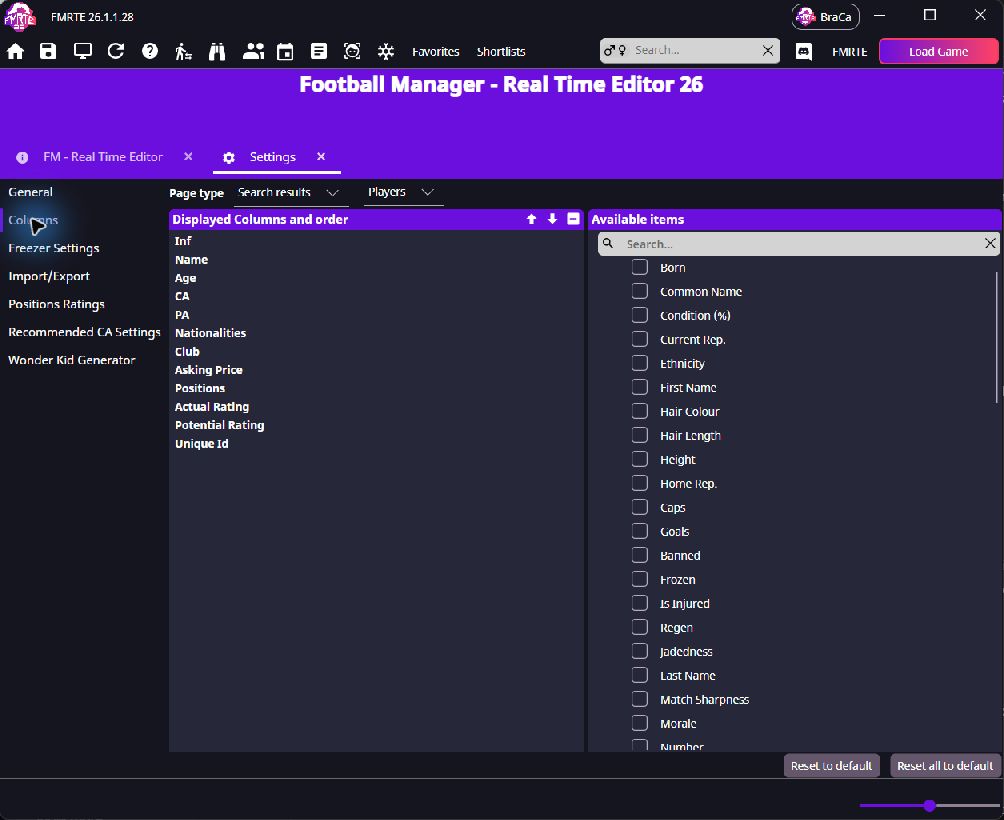Open the Help question mark icon
Viewport: 1004px width, 820px height.
click(x=150, y=51)
